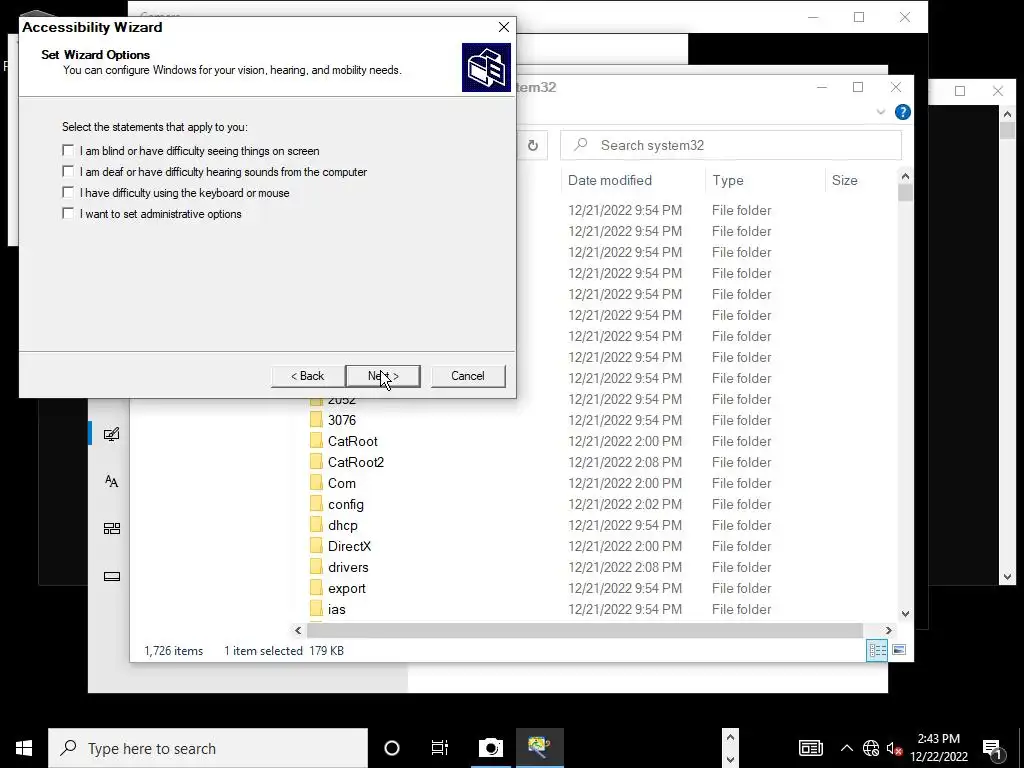Proceed with Next in Accessibility Wizard
Viewport: 1024px width, 768px height.
click(x=383, y=376)
